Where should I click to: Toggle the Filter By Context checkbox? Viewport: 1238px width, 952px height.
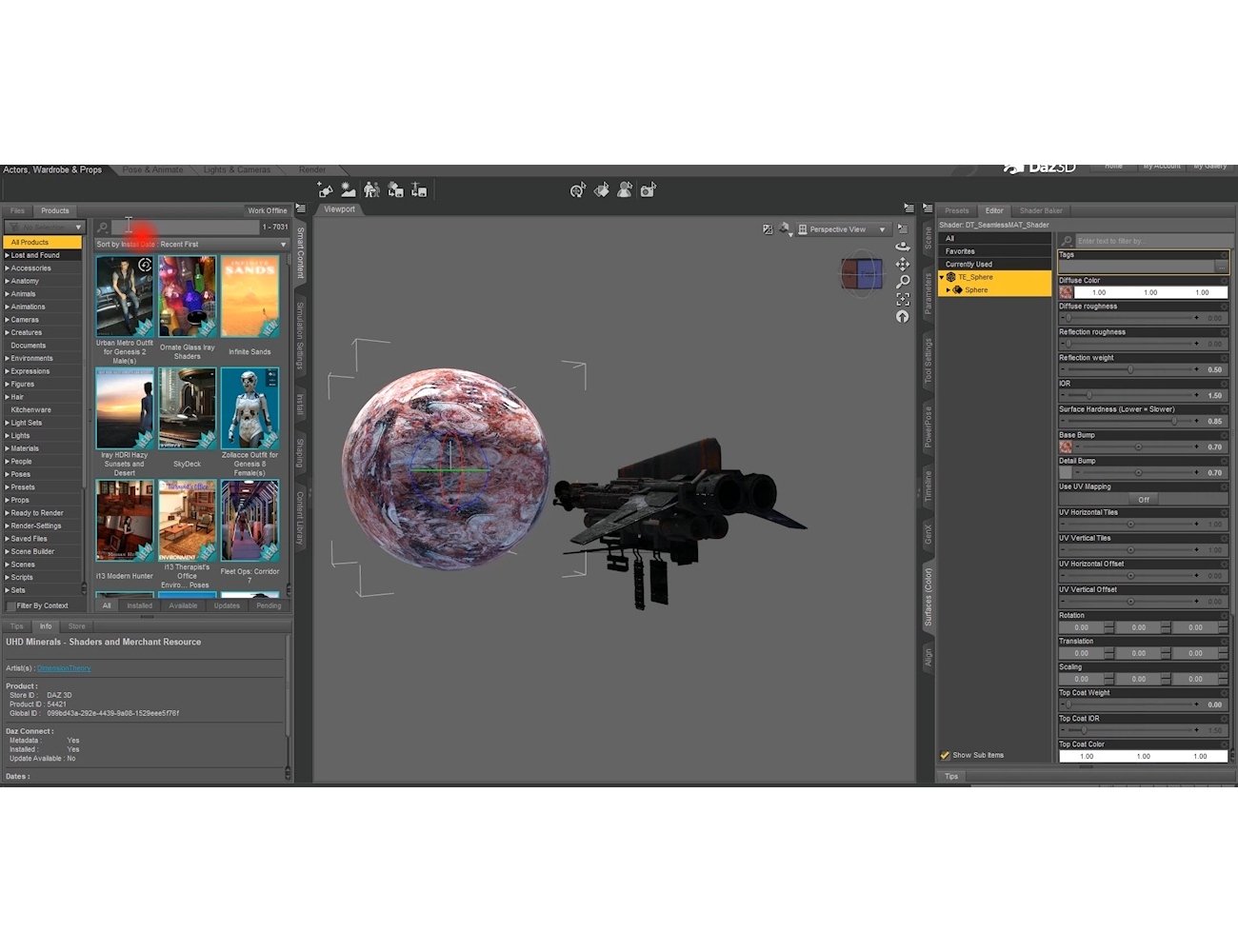pos(11,605)
